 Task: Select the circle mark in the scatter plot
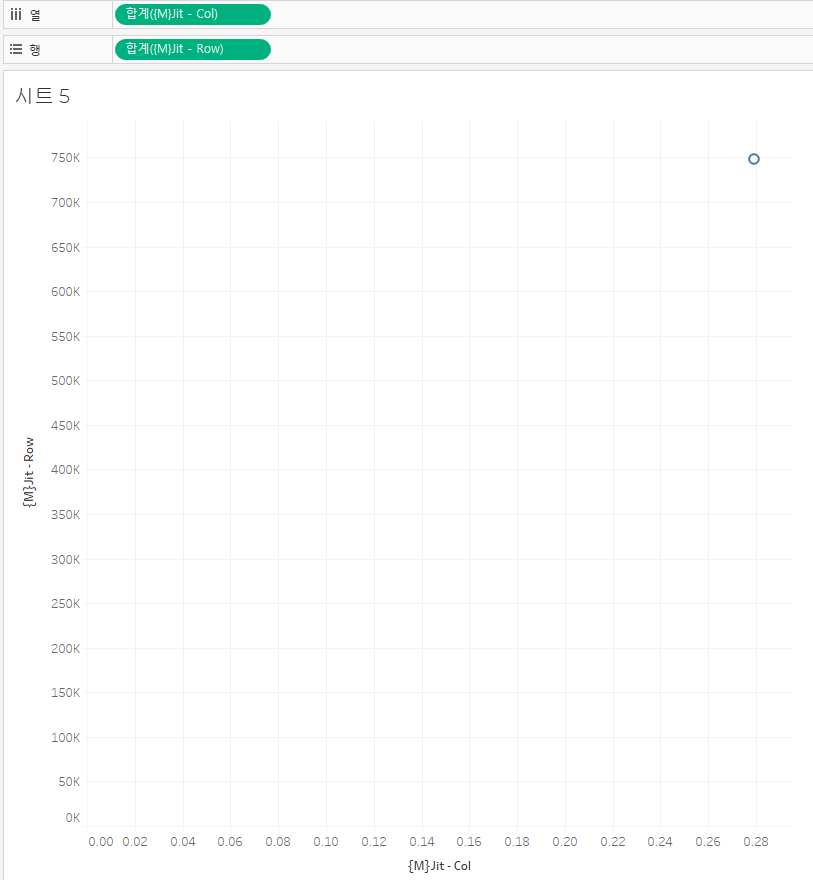pos(754,159)
